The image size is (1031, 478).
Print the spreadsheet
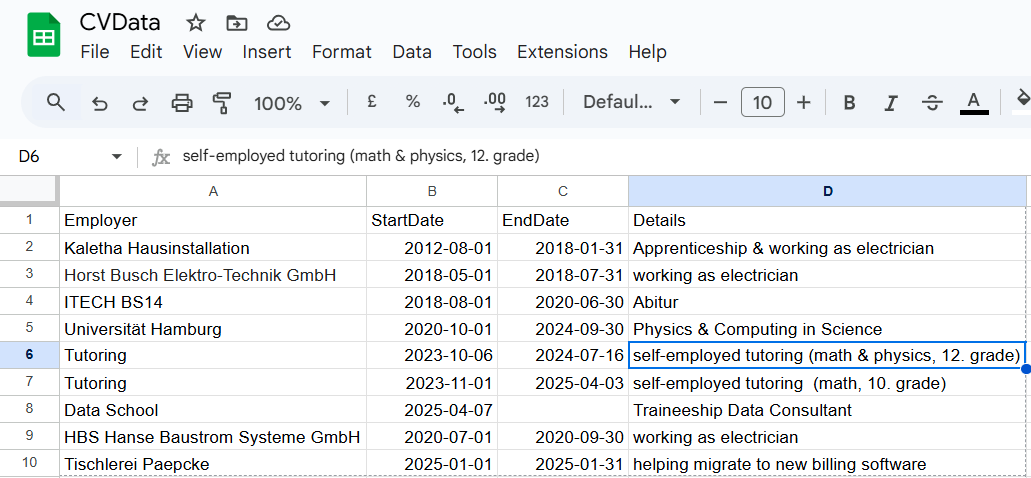click(182, 103)
